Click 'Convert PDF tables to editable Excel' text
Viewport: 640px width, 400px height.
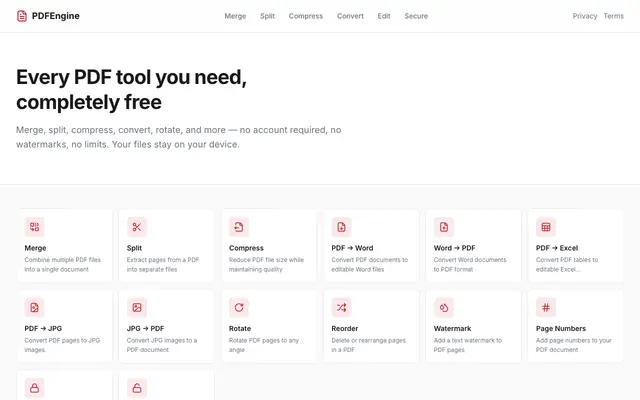coord(567,264)
